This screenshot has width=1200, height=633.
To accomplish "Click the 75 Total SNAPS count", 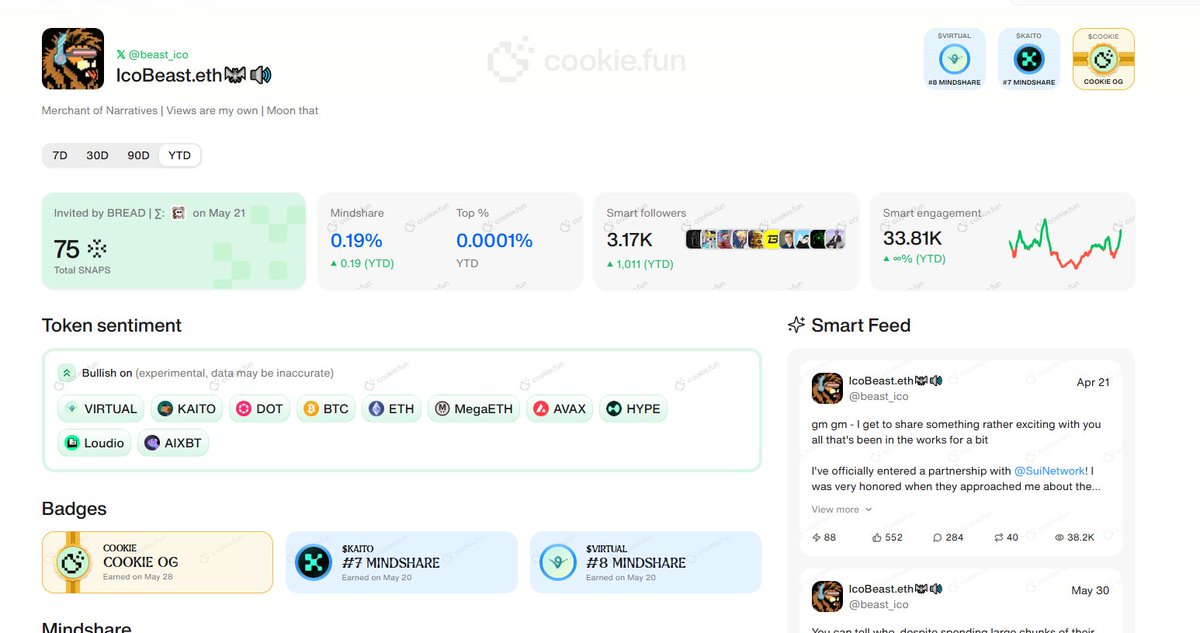I will tap(66, 249).
